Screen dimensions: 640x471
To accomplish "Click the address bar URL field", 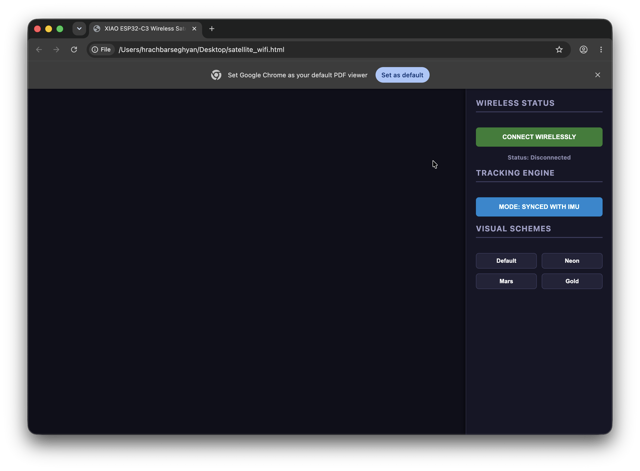I will point(333,49).
